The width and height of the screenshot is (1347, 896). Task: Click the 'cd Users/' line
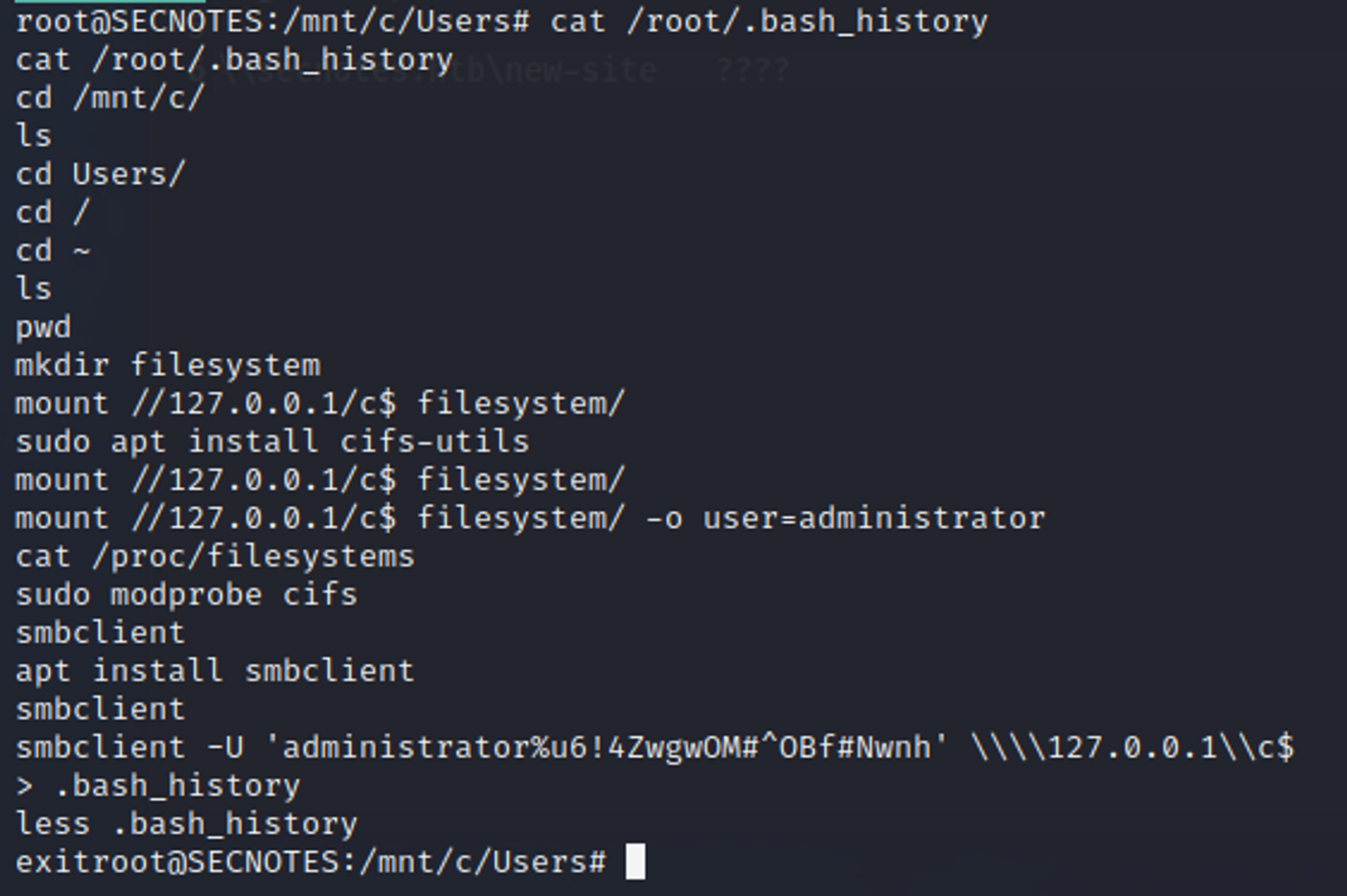pyautogui.click(x=100, y=174)
